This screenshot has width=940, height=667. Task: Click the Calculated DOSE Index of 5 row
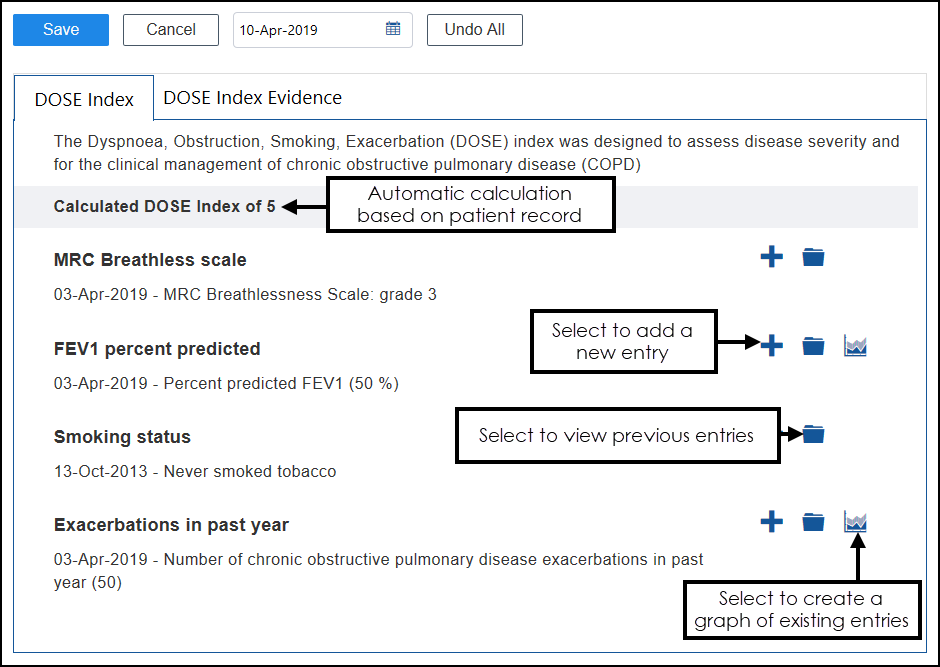coord(165,207)
